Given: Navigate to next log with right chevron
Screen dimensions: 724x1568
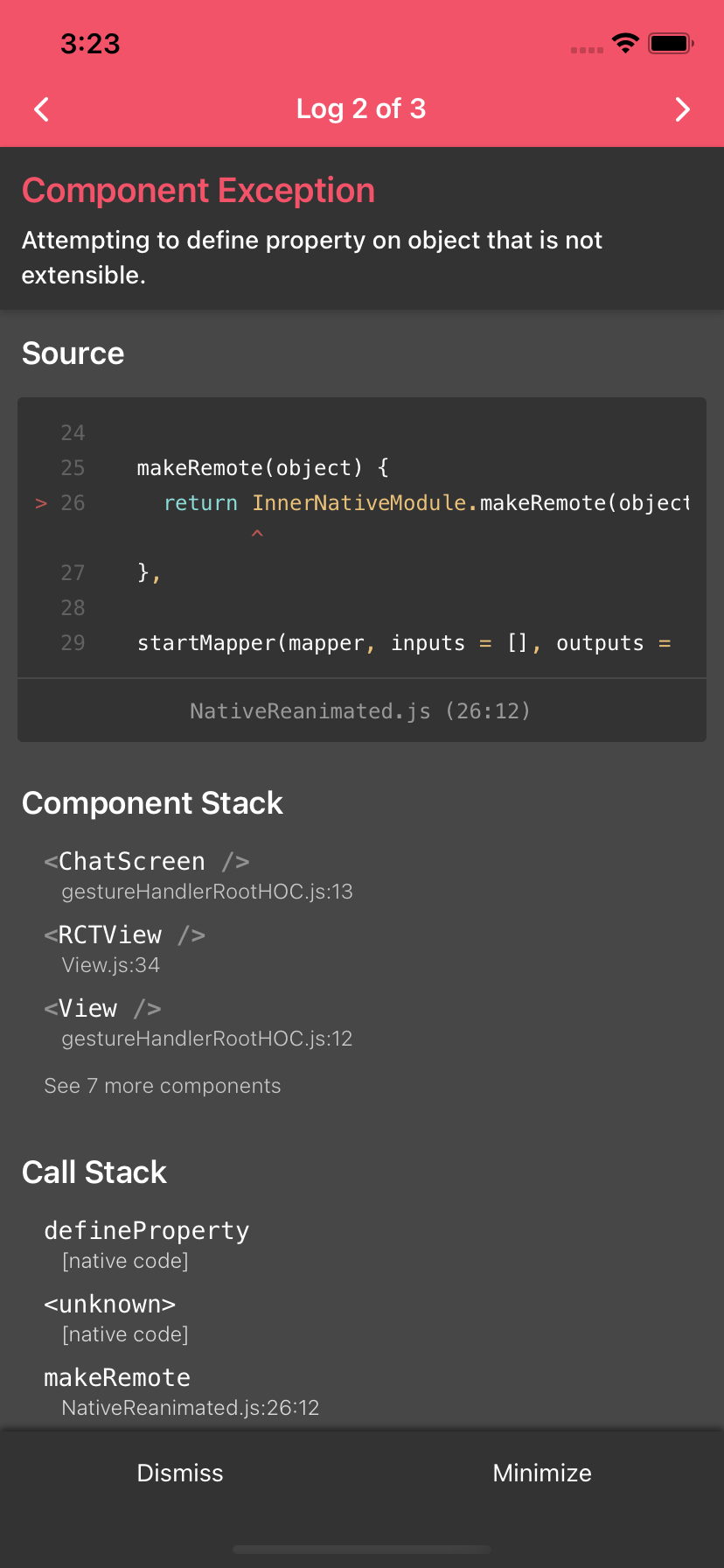Looking at the screenshot, I should pos(682,109).
